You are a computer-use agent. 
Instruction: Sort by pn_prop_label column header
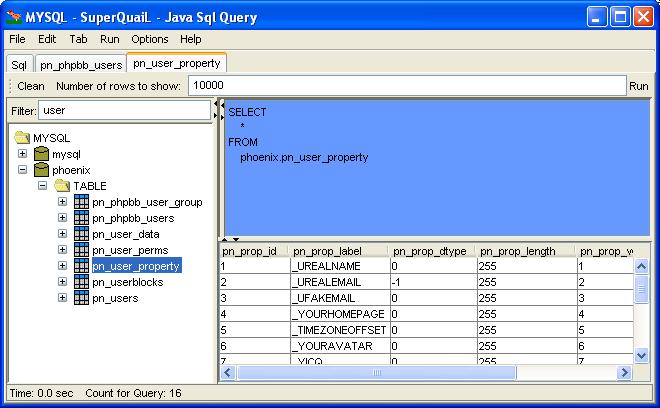click(x=338, y=251)
